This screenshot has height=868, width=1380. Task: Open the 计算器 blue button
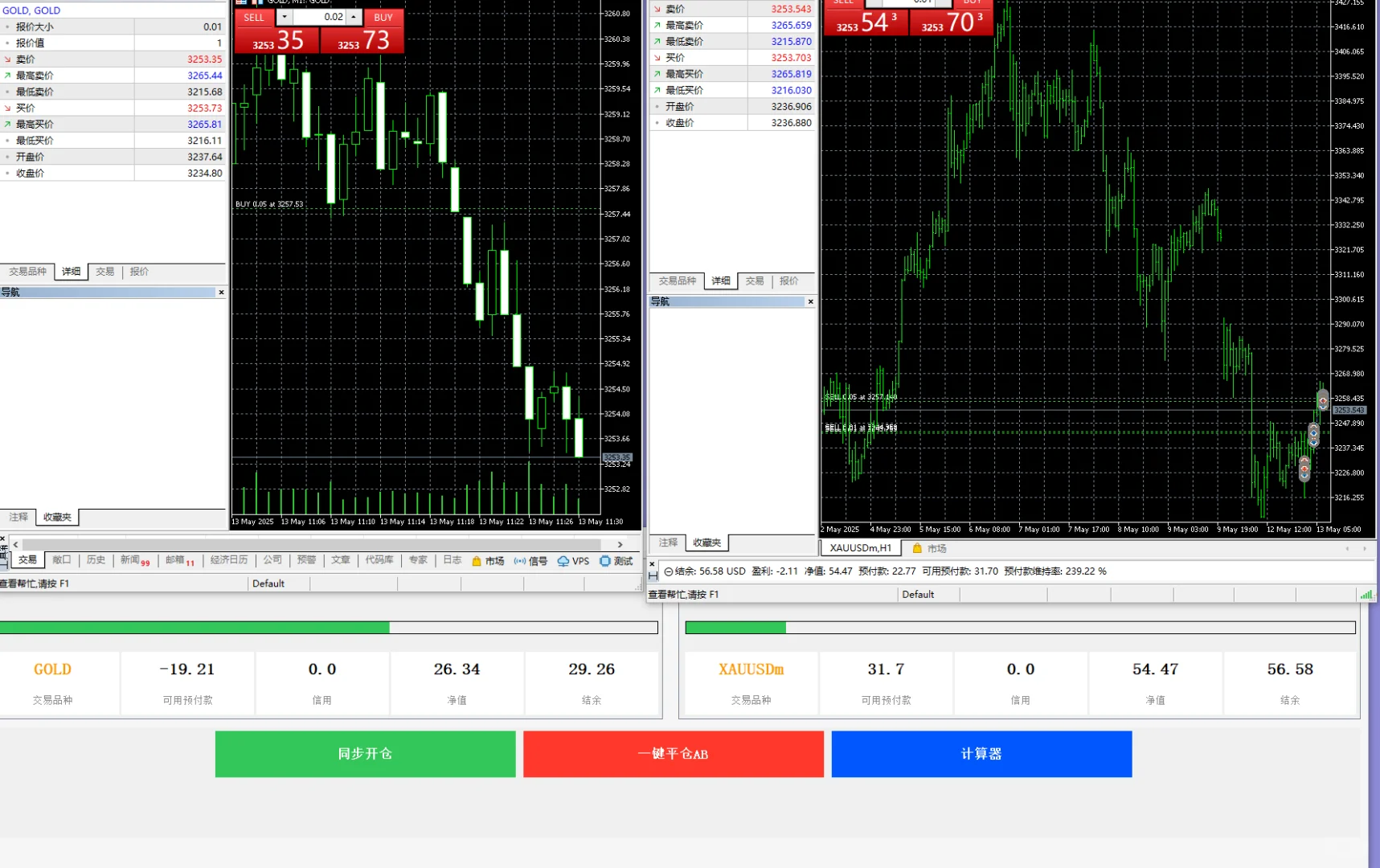(981, 754)
